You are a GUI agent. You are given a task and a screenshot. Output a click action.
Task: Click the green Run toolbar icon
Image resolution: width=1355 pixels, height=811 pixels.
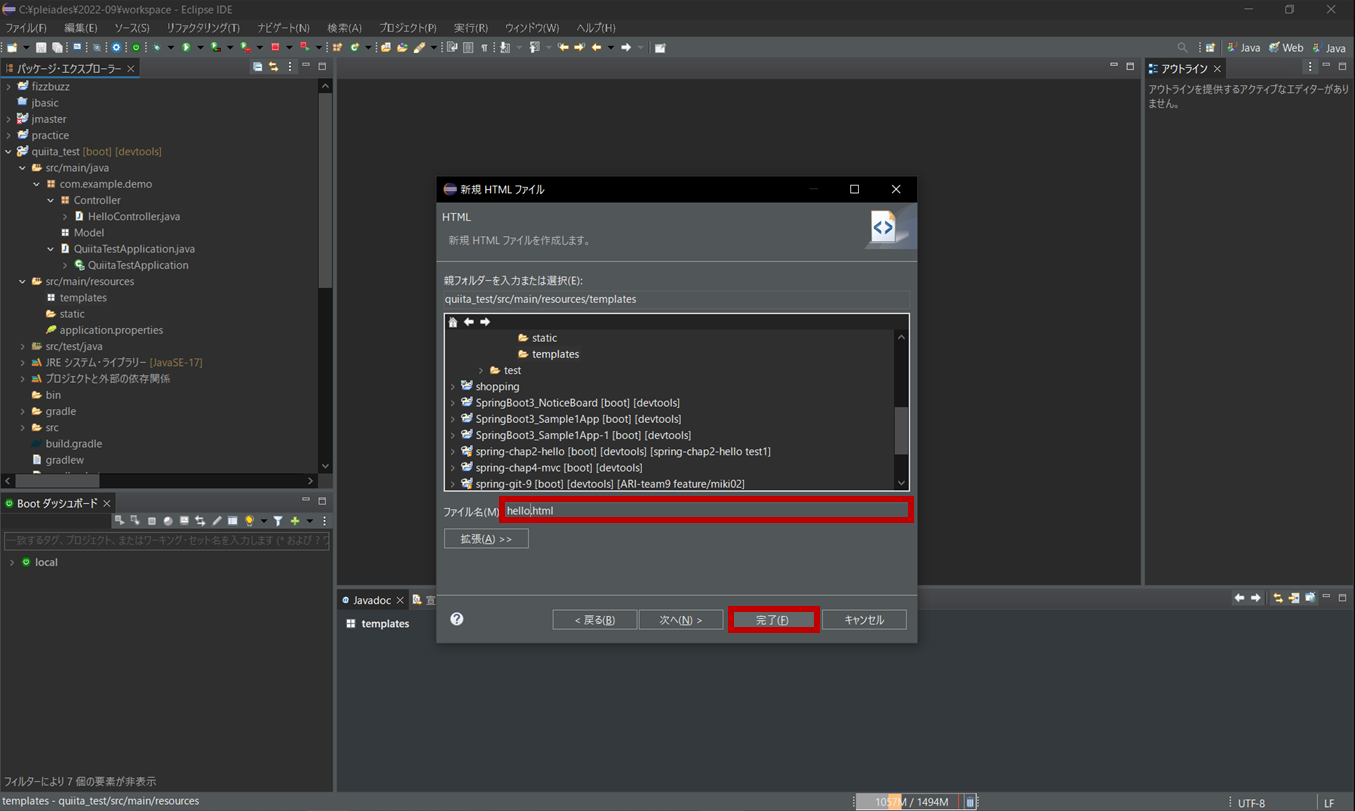point(186,47)
